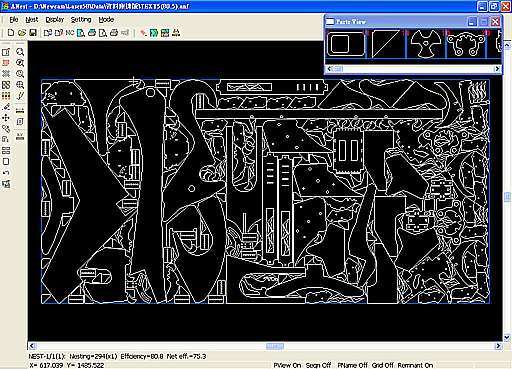The image size is (512, 369).
Task: Toggle the Seqn Off status indicator
Action: (318, 365)
